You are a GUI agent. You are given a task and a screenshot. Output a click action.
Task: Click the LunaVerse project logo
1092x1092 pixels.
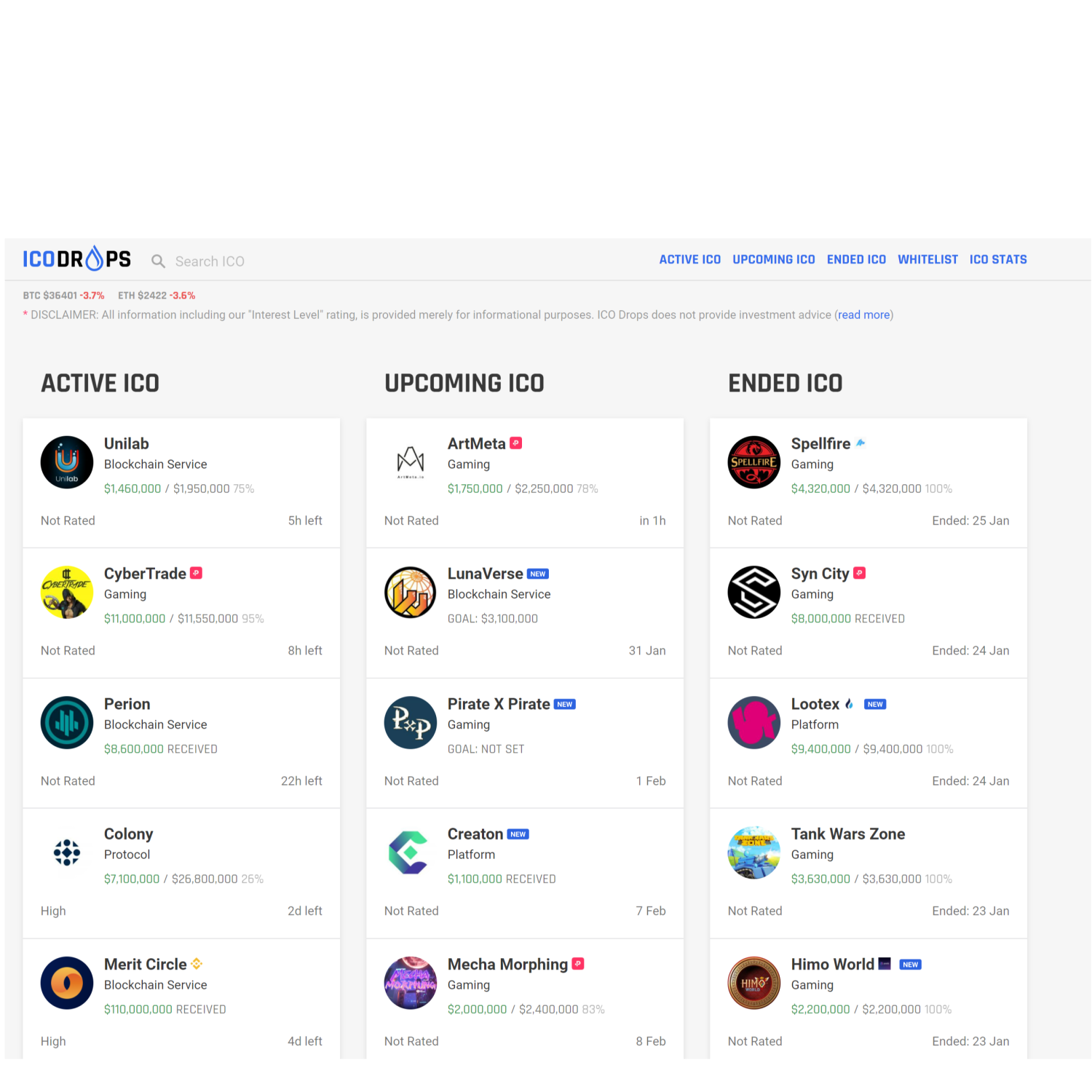pyautogui.click(x=411, y=593)
